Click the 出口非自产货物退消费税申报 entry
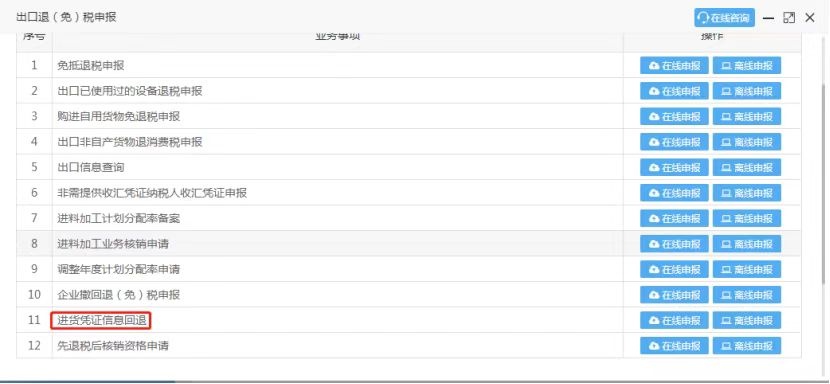 pyautogui.click(x=130, y=142)
